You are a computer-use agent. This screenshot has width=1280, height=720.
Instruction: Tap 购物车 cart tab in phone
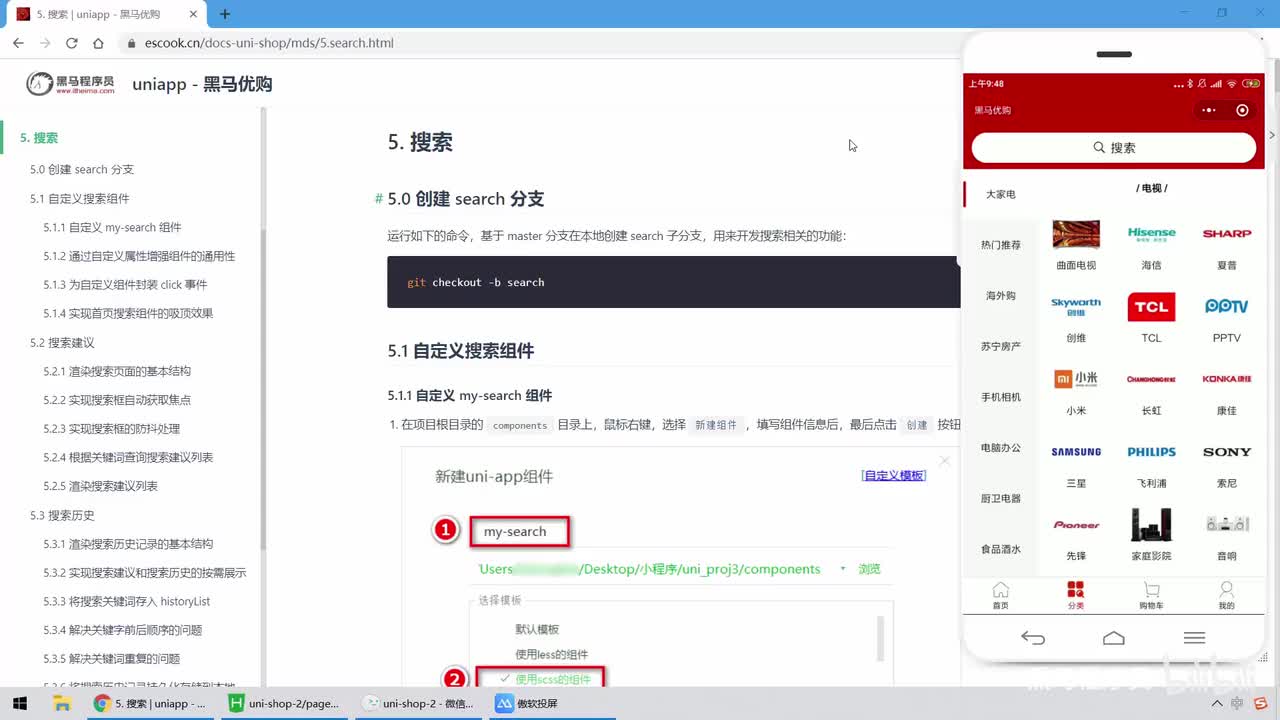pos(1151,595)
